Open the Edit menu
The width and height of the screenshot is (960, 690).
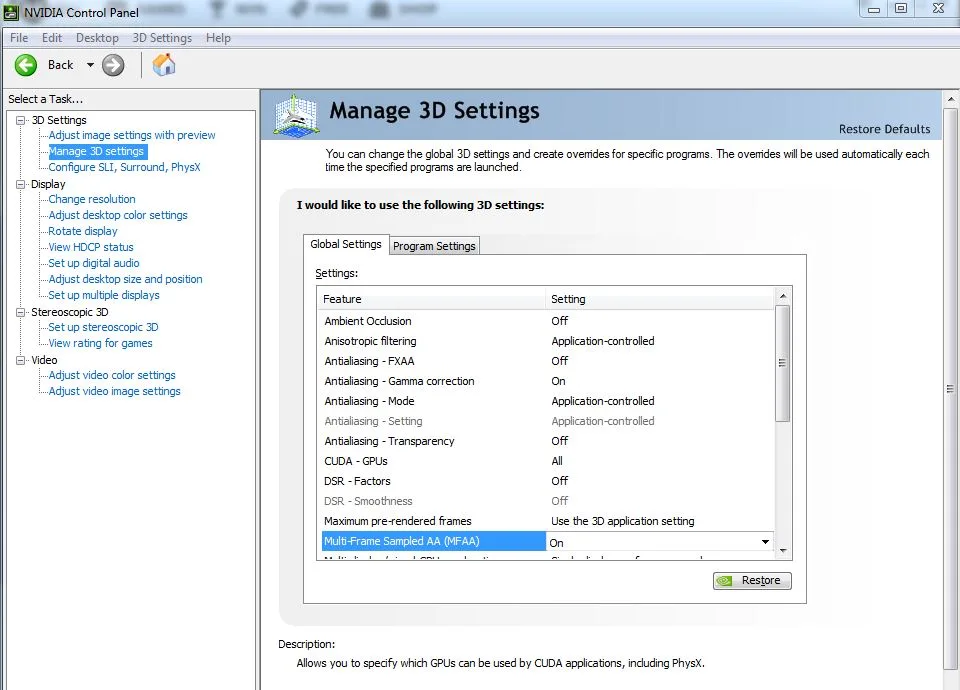point(52,38)
